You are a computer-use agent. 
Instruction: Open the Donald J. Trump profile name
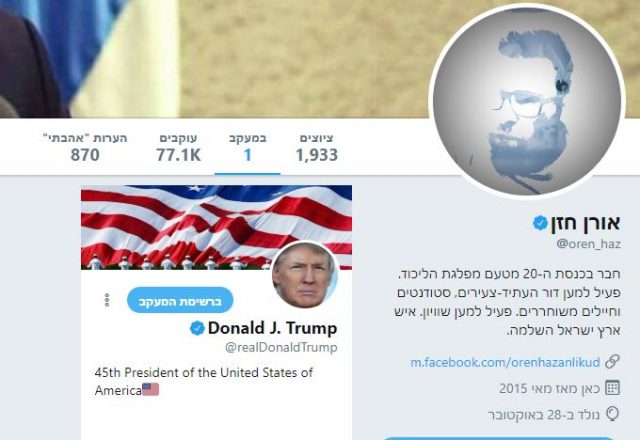[x=273, y=328]
